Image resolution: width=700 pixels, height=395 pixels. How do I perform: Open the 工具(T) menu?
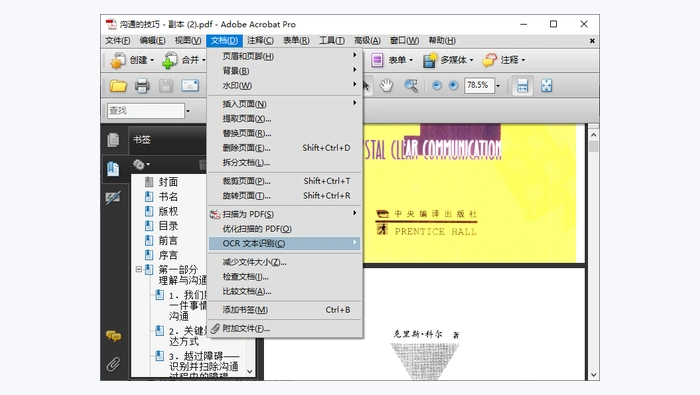point(332,41)
